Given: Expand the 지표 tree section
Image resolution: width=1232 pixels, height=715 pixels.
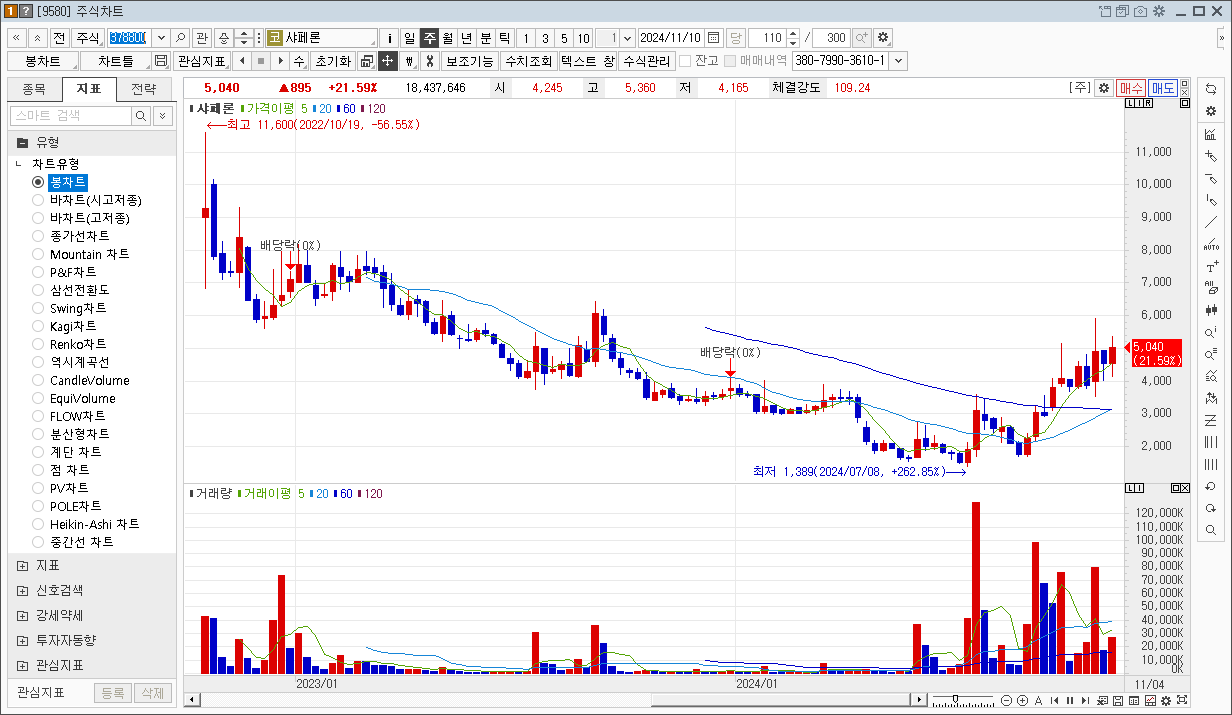Looking at the screenshot, I should [x=22, y=565].
